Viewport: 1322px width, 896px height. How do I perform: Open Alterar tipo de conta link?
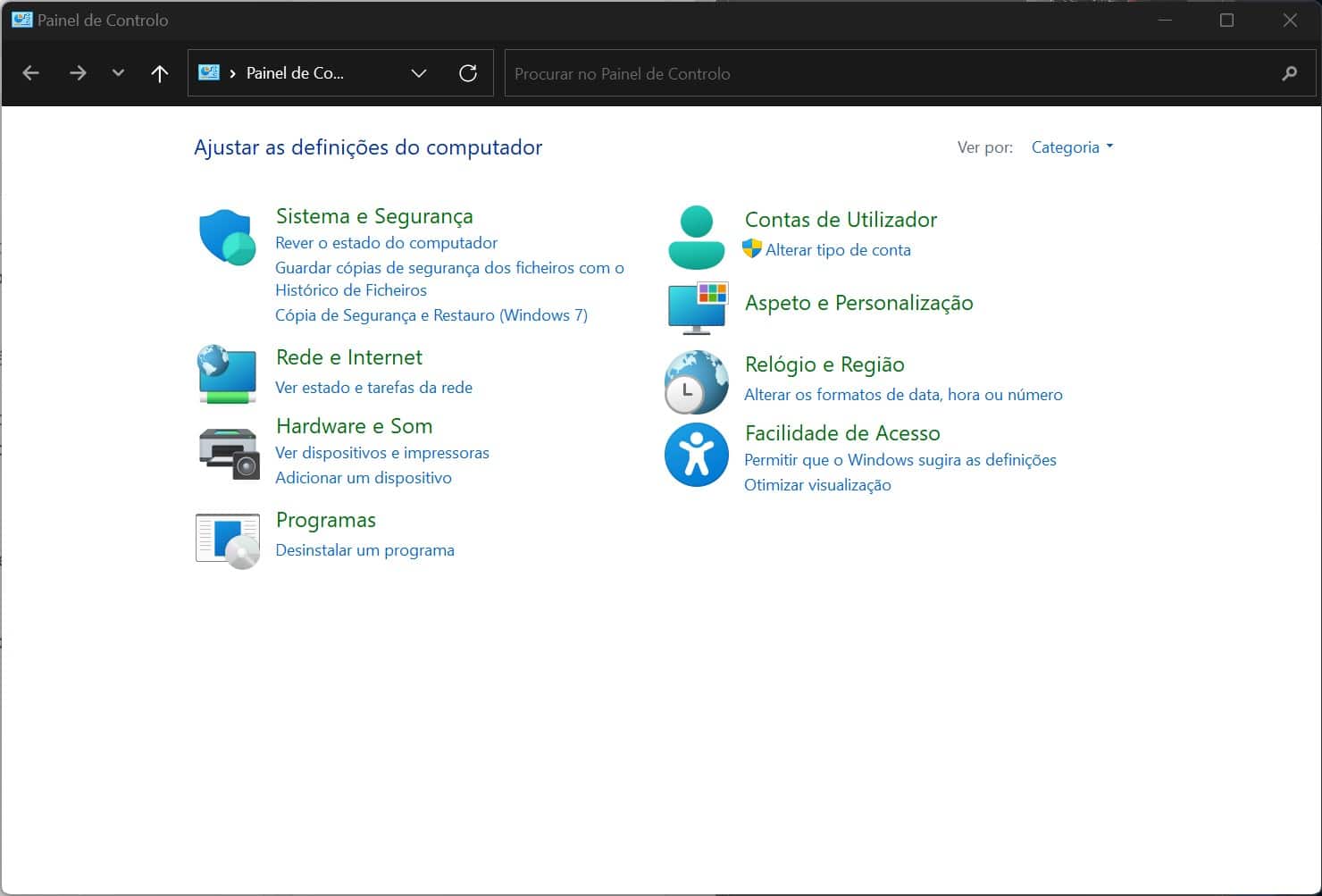tap(837, 250)
